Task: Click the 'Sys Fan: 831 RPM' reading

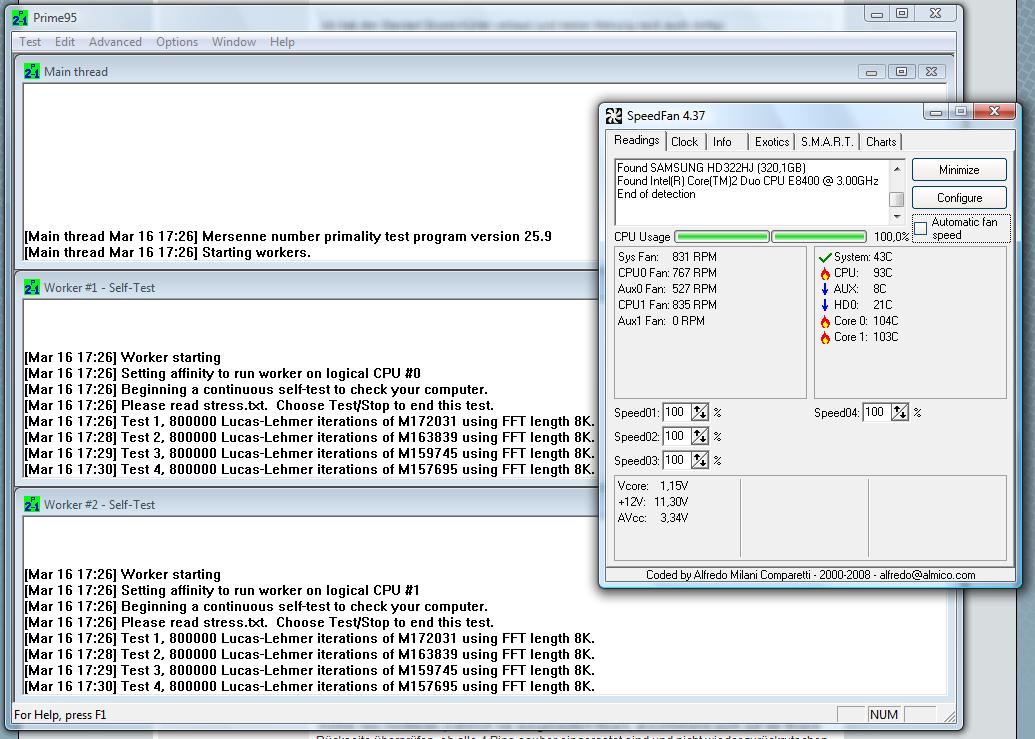Action: coord(667,257)
